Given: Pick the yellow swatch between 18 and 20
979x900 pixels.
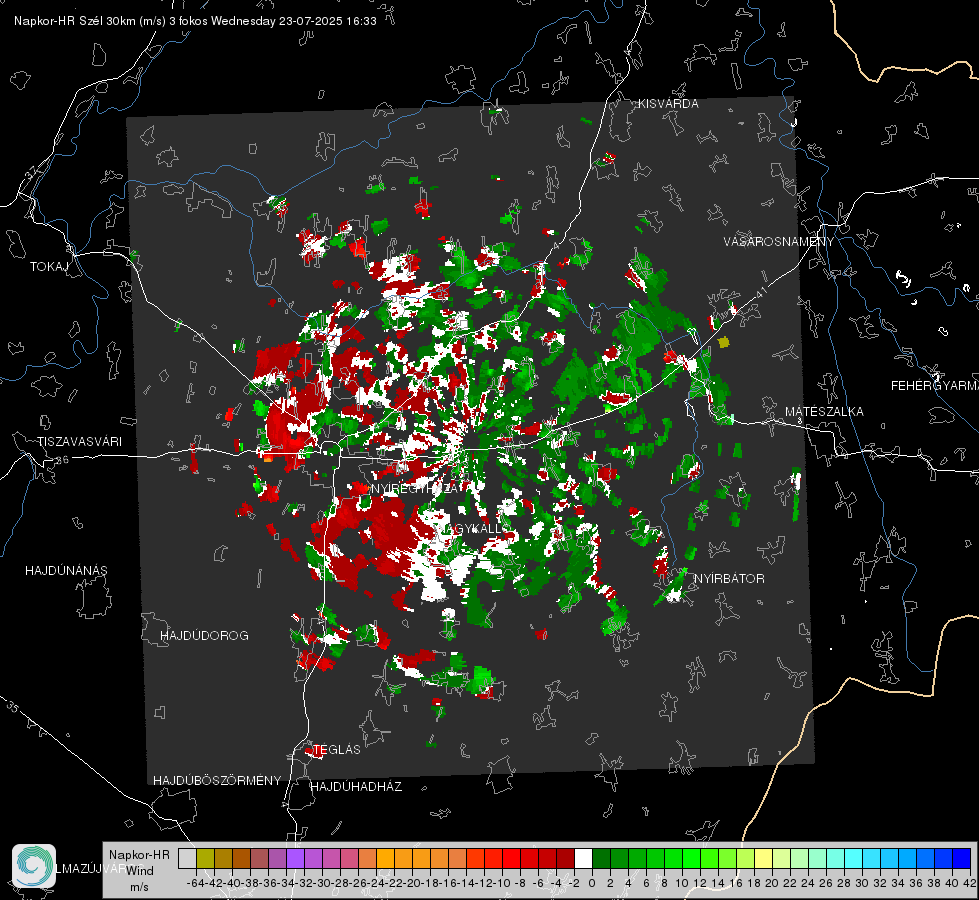Looking at the screenshot, I should (x=763, y=858).
